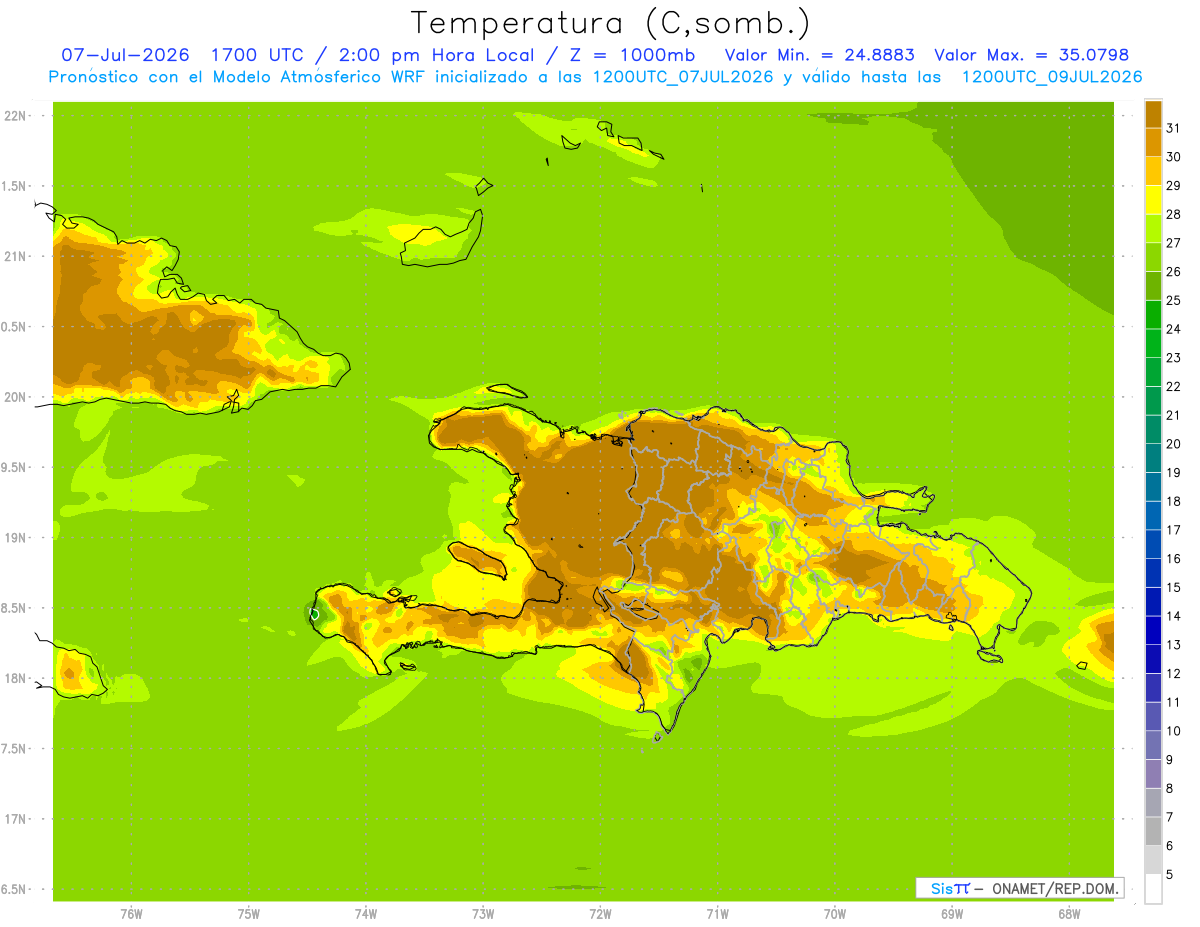Select the yellow swatch between 28 and 29
Screen dimensions: 1200x927
[1153, 200]
